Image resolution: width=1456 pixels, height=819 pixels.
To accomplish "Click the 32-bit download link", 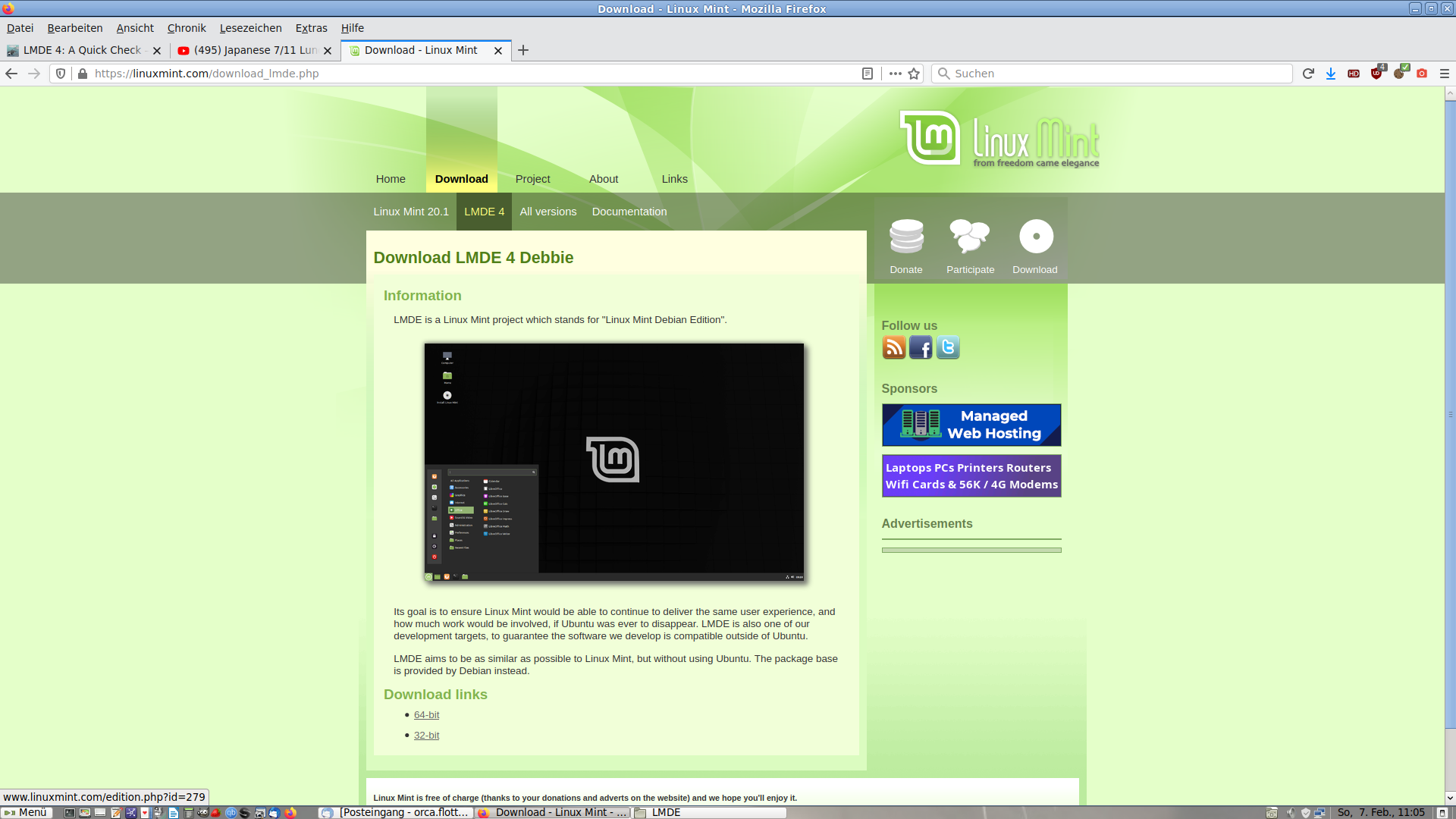I will 426,736.
